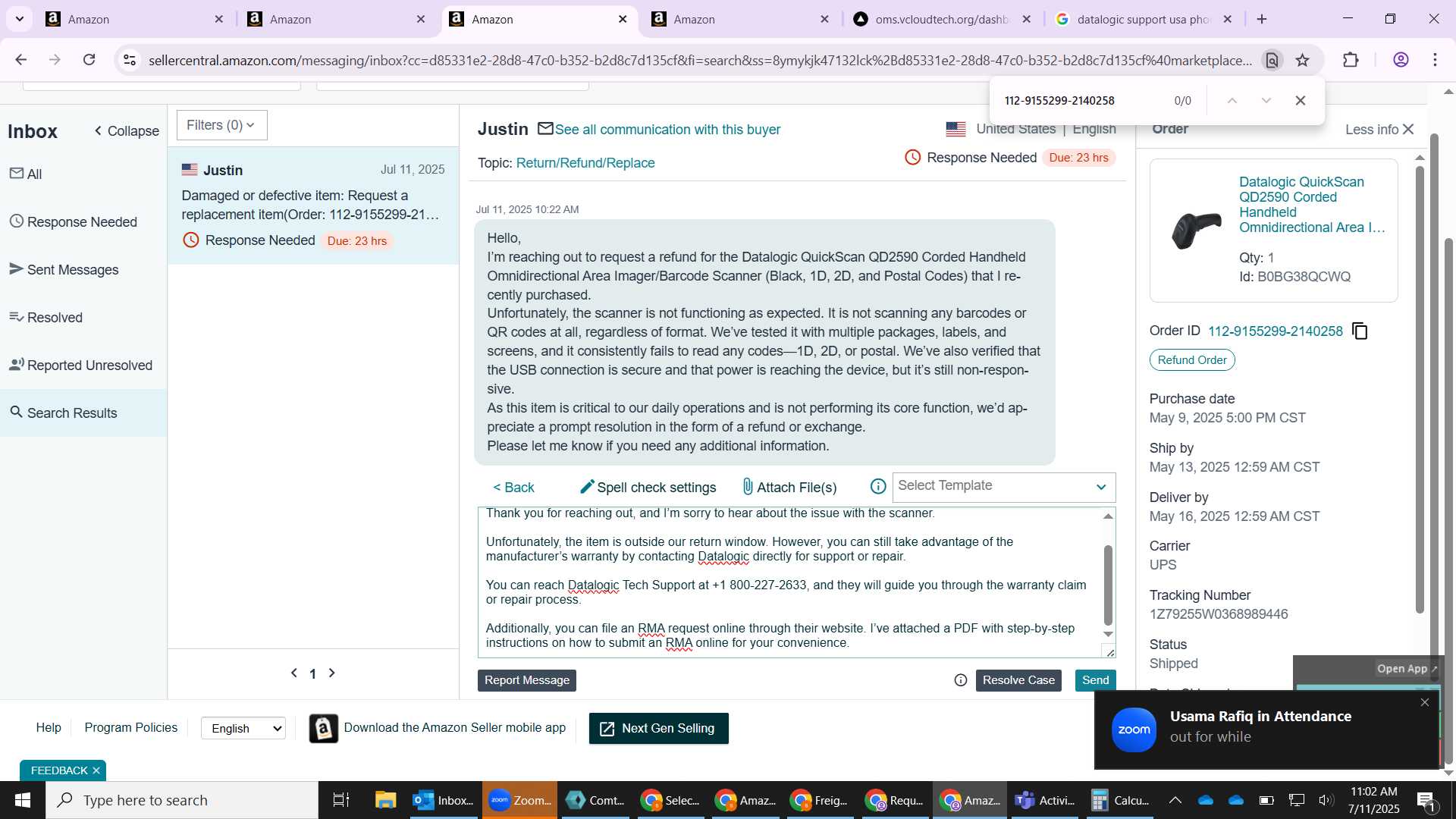This screenshot has height=819, width=1456.
Task: Expand the Filters (0) dropdown
Action: pos(221,125)
